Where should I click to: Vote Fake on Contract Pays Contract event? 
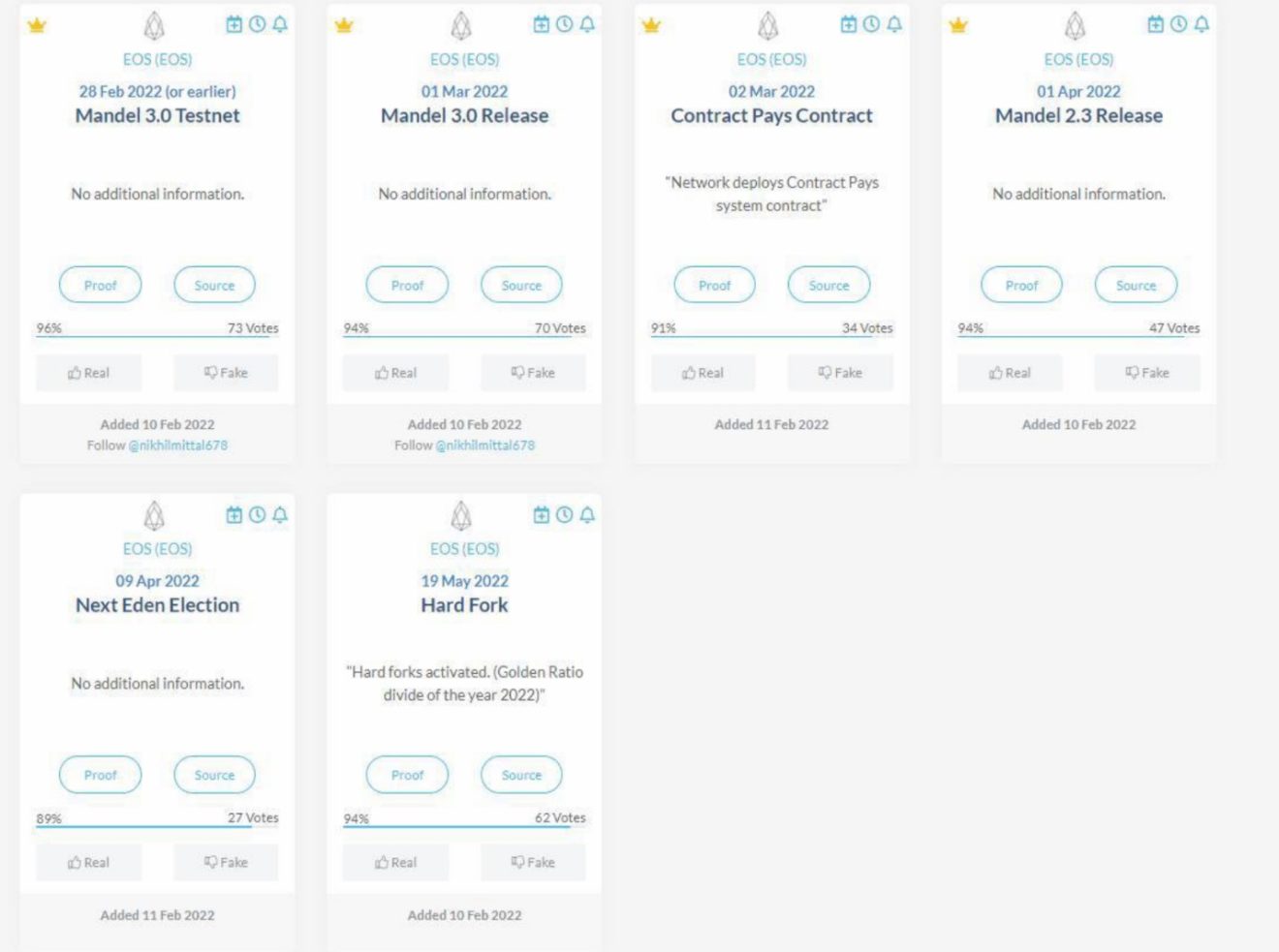[840, 373]
